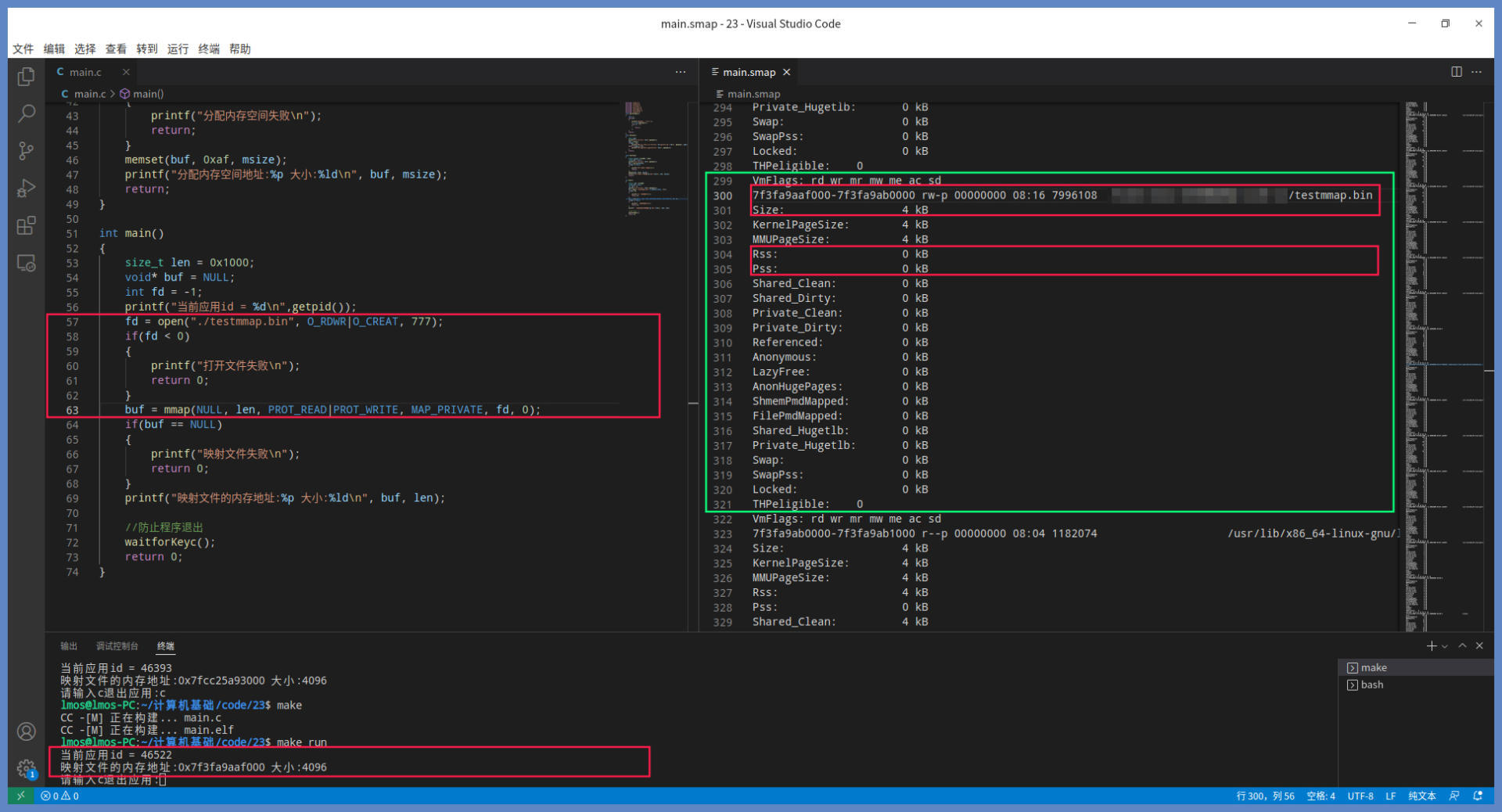Open the Explorer view in activity bar
This screenshot has height=812, width=1502.
click(x=27, y=76)
